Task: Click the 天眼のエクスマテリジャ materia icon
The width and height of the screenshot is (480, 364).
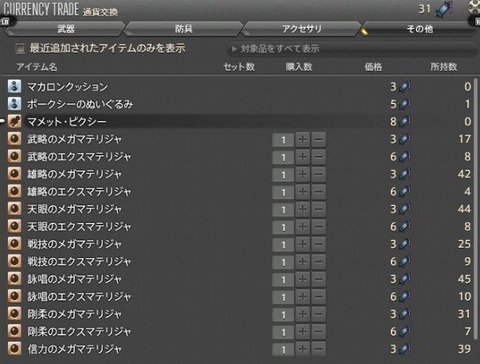Action: click(14, 226)
